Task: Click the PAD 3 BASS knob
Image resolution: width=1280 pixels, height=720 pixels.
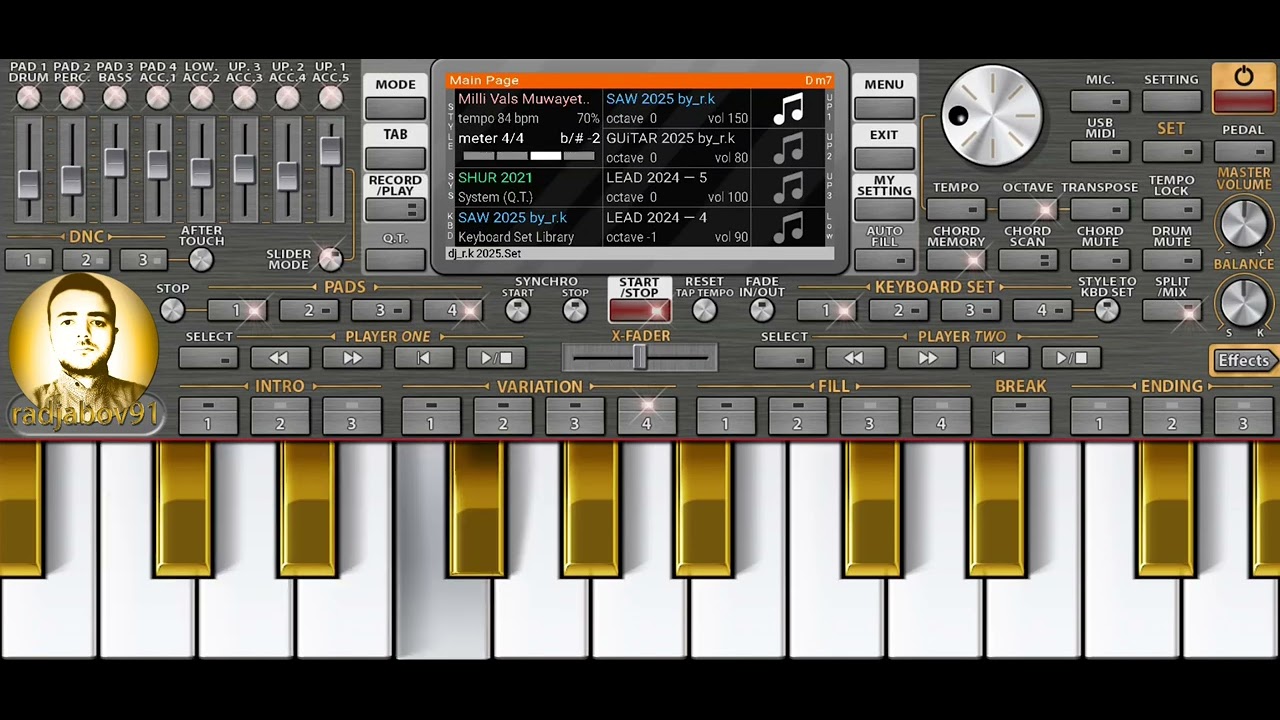Action: 115,97
